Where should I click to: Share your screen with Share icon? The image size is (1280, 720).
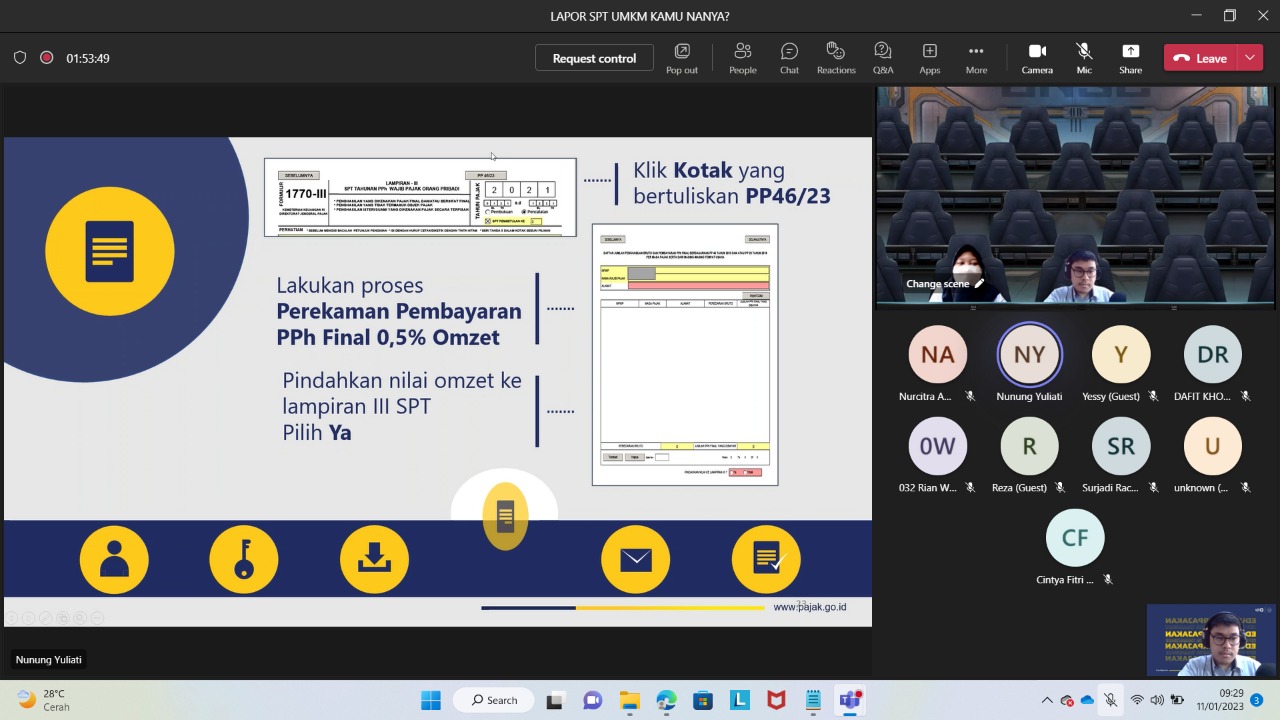coord(1130,58)
